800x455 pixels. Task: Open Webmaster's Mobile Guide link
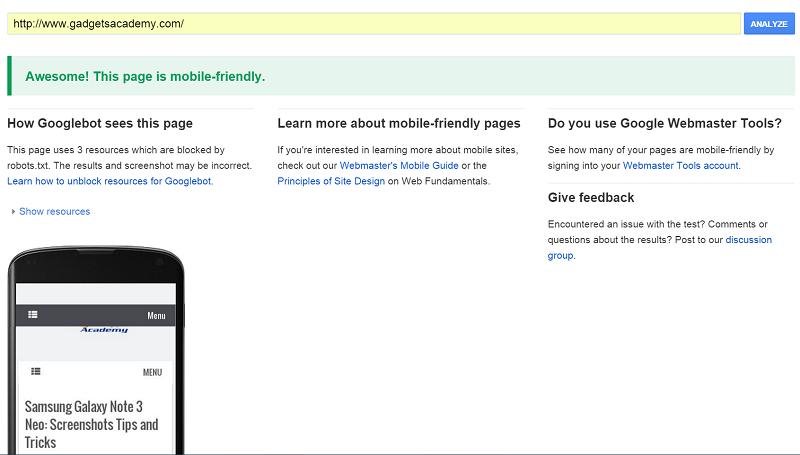[399, 166]
